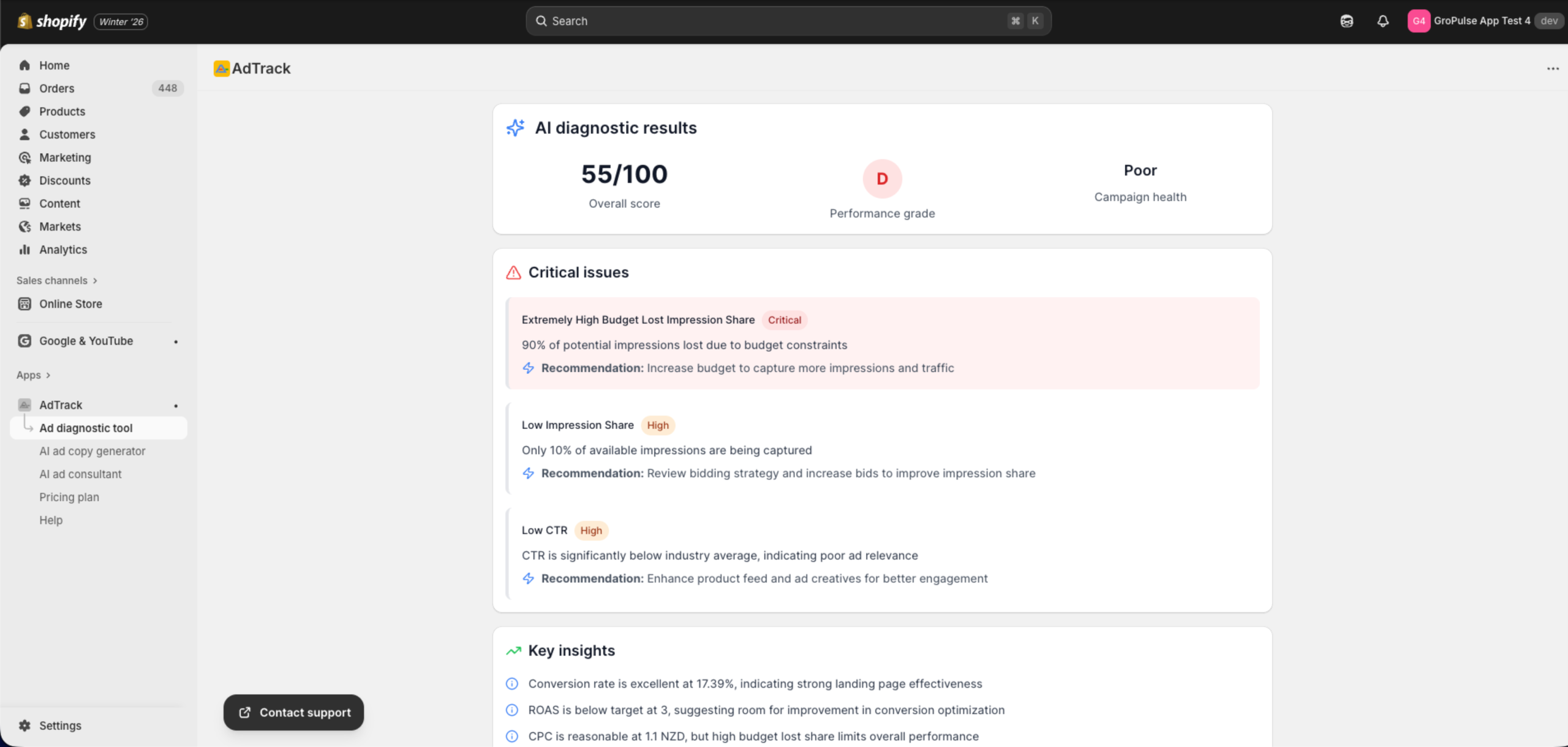This screenshot has width=1568, height=747.
Task: Go to Pricing plan page
Action: click(69, 497)
